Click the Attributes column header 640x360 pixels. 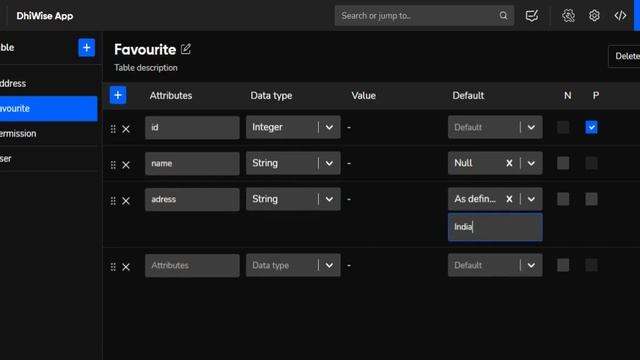tap(171, 96)
